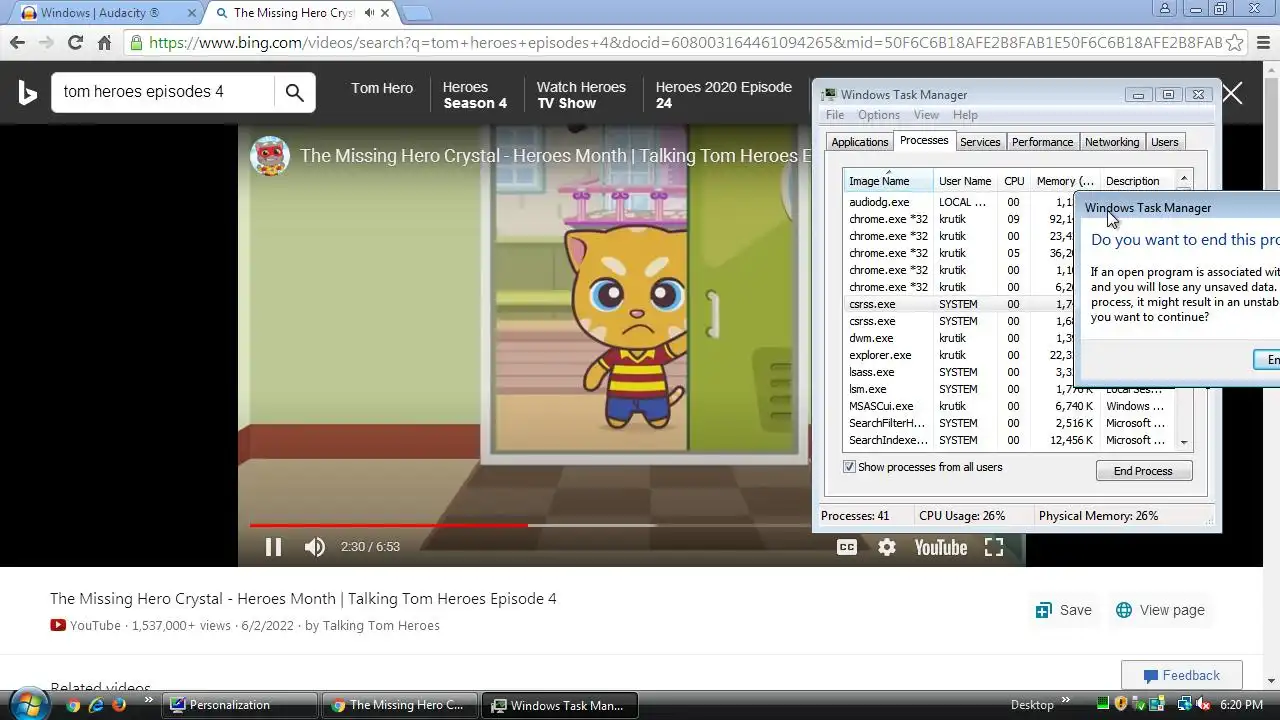Image resolution: width=1280 pixels, height=720 pixels.
Task: Select the Tom Hero search suggestion
Action: pyautogui.click(x=382, y=88)
